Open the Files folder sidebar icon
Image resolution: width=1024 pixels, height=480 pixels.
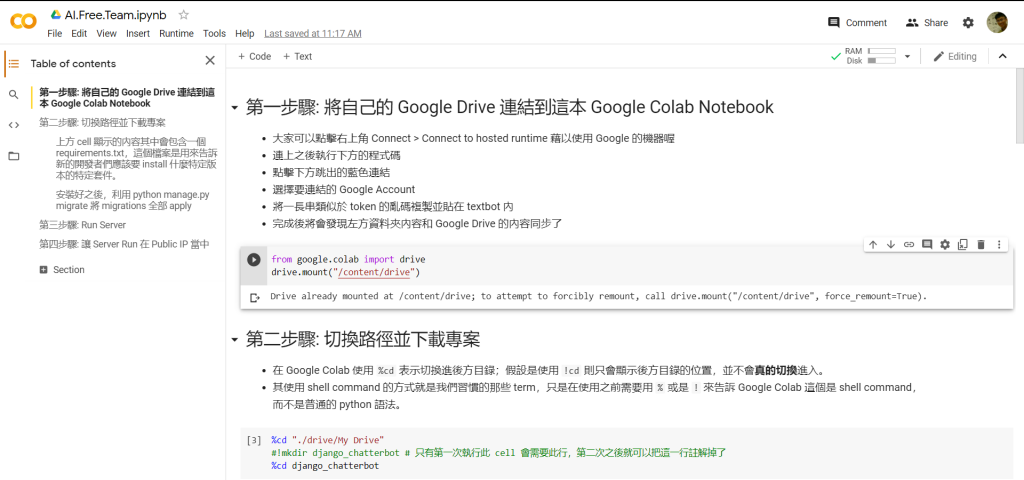coord(14,156)
